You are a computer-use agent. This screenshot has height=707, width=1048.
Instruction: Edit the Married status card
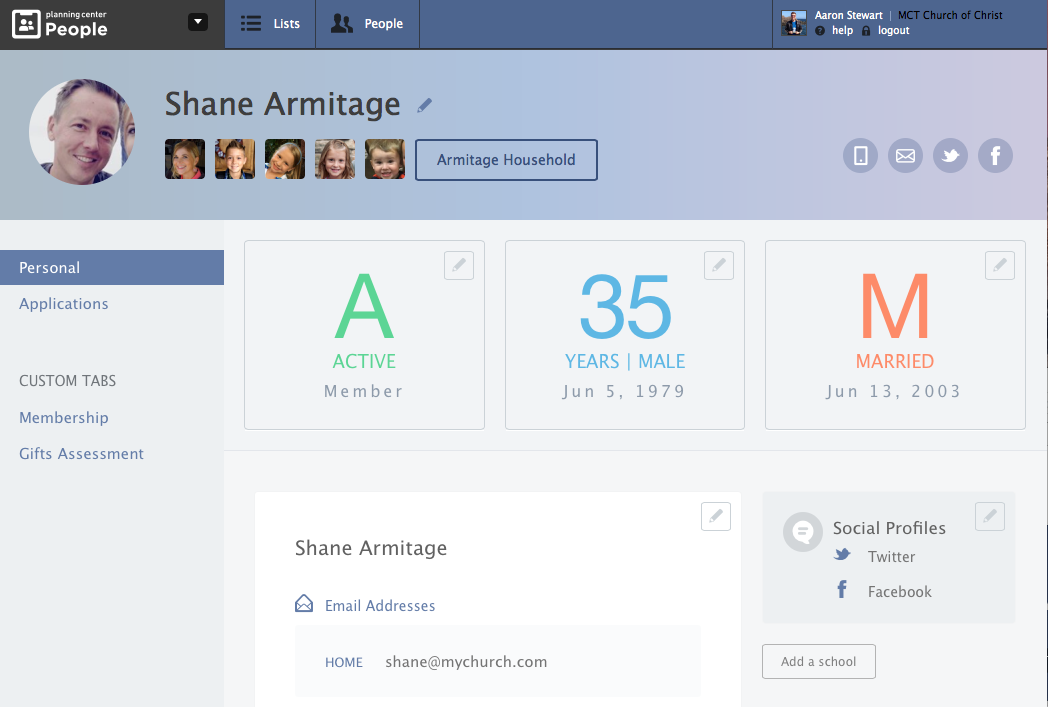coord(1000,265)
